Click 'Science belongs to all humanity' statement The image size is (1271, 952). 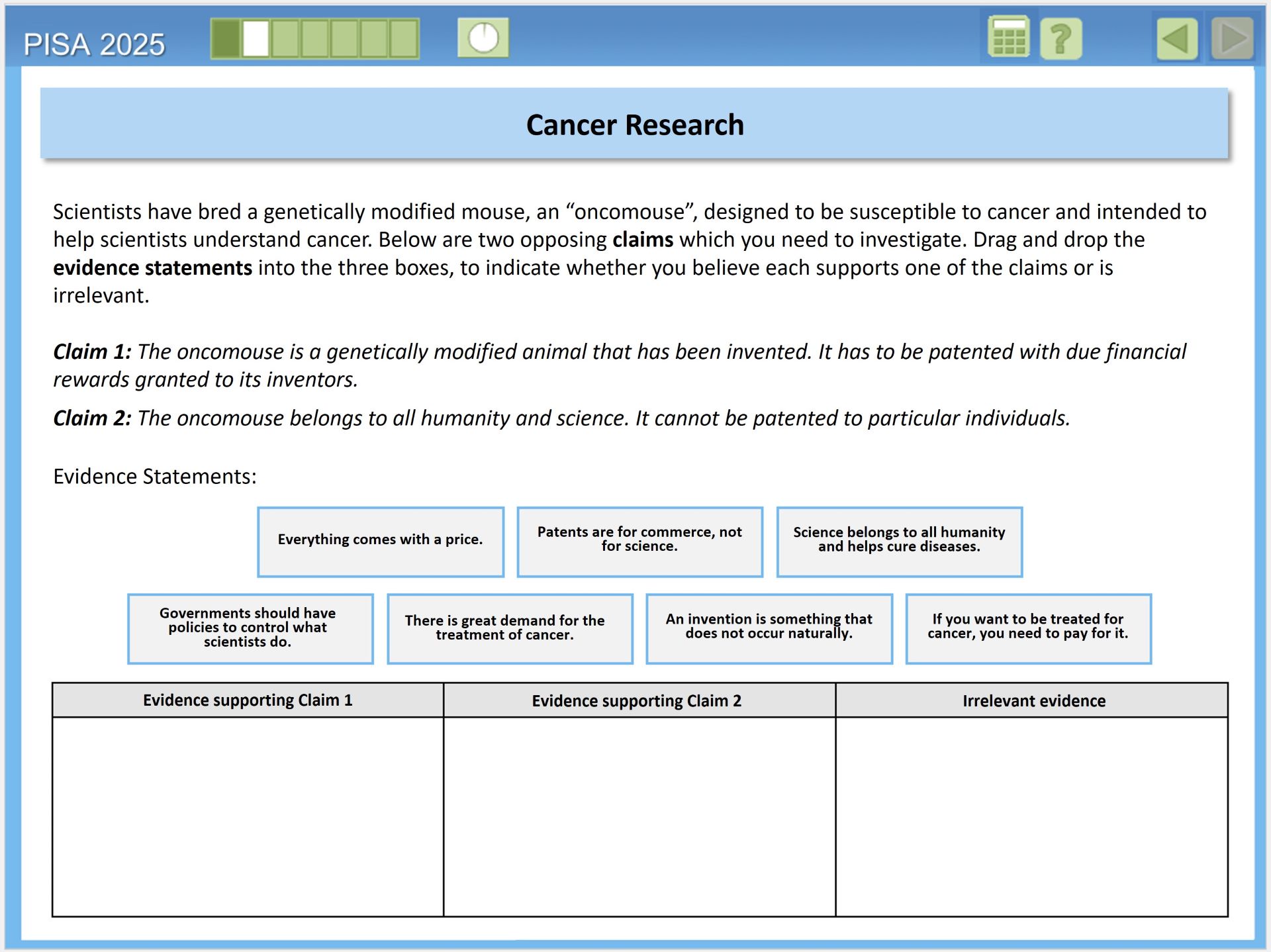tap(898, 540)
